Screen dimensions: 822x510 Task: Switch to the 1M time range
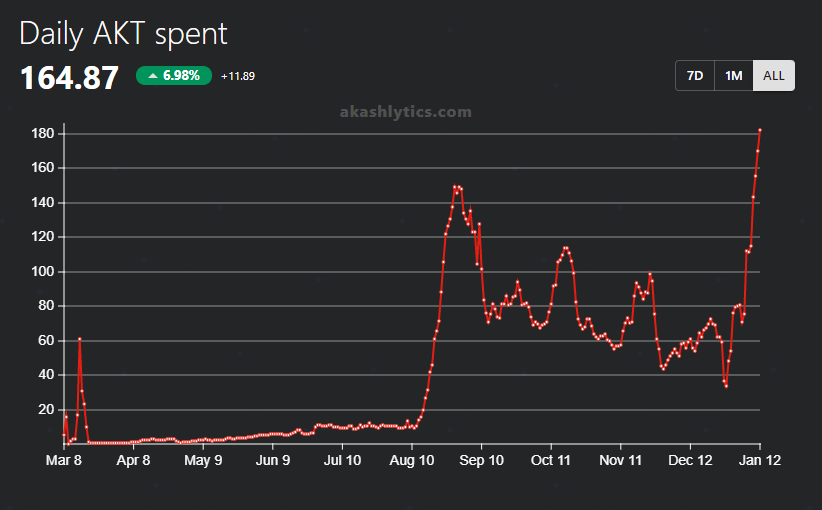pos(733,76)
